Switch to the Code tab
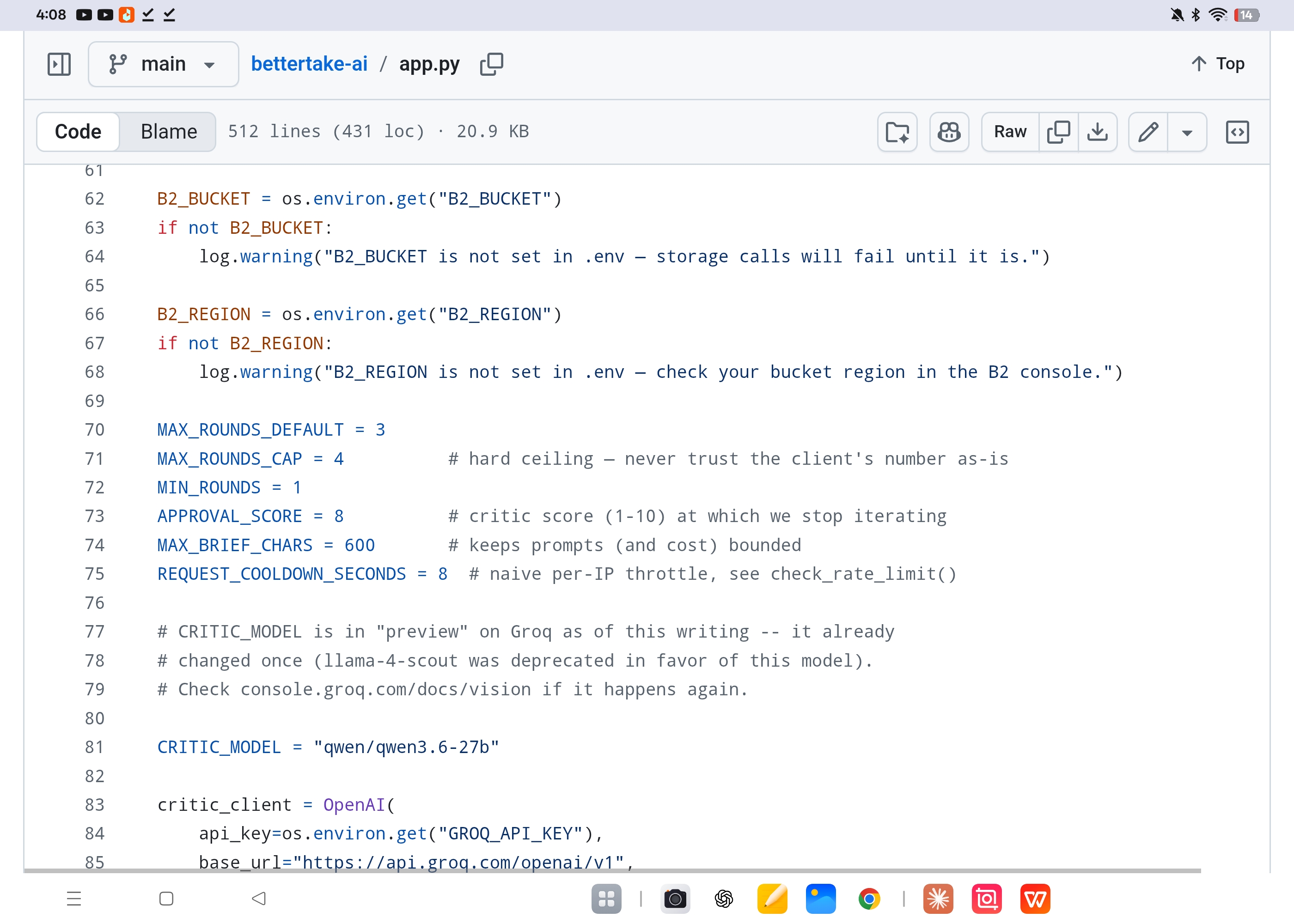Screen dimensions: 1294x924 78,131
